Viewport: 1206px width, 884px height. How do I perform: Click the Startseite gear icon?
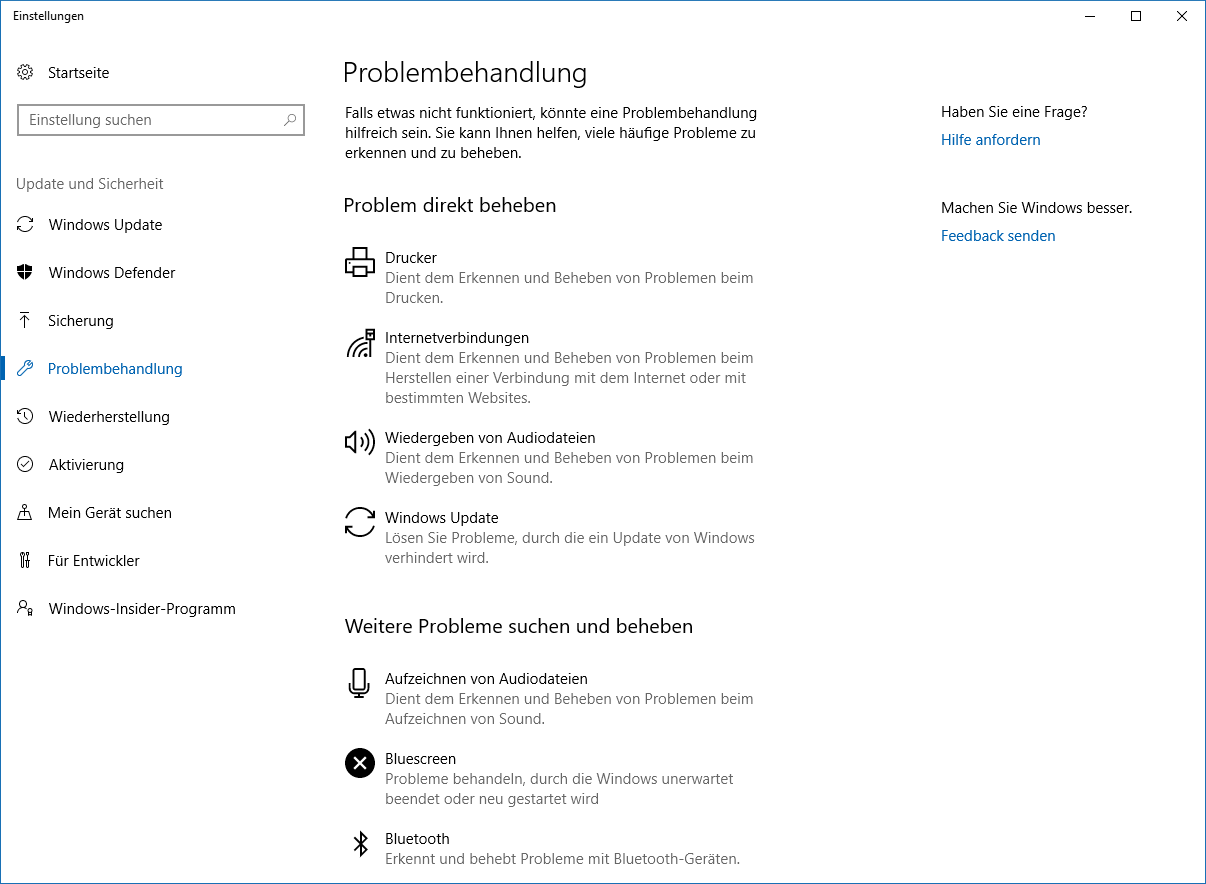click(x=25, y=73)
